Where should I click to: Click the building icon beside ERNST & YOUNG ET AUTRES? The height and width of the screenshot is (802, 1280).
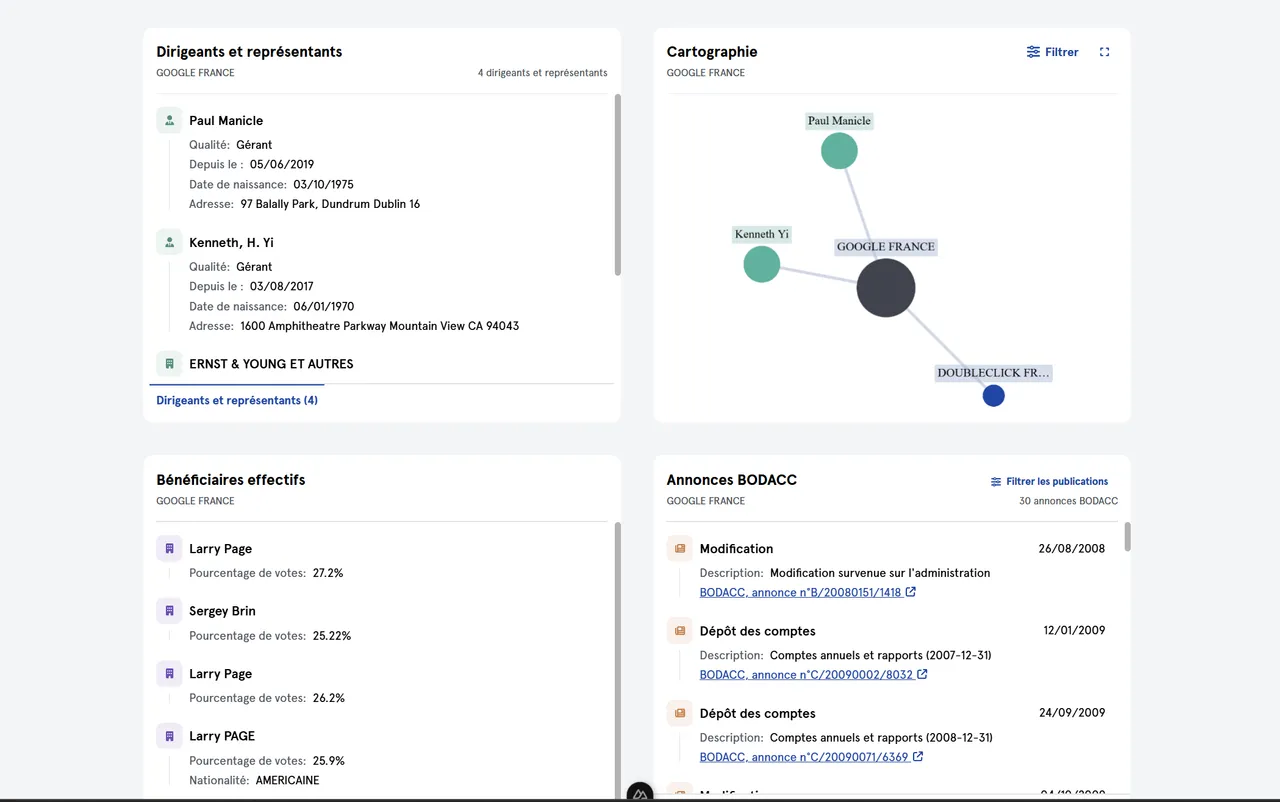coord(169,364)
